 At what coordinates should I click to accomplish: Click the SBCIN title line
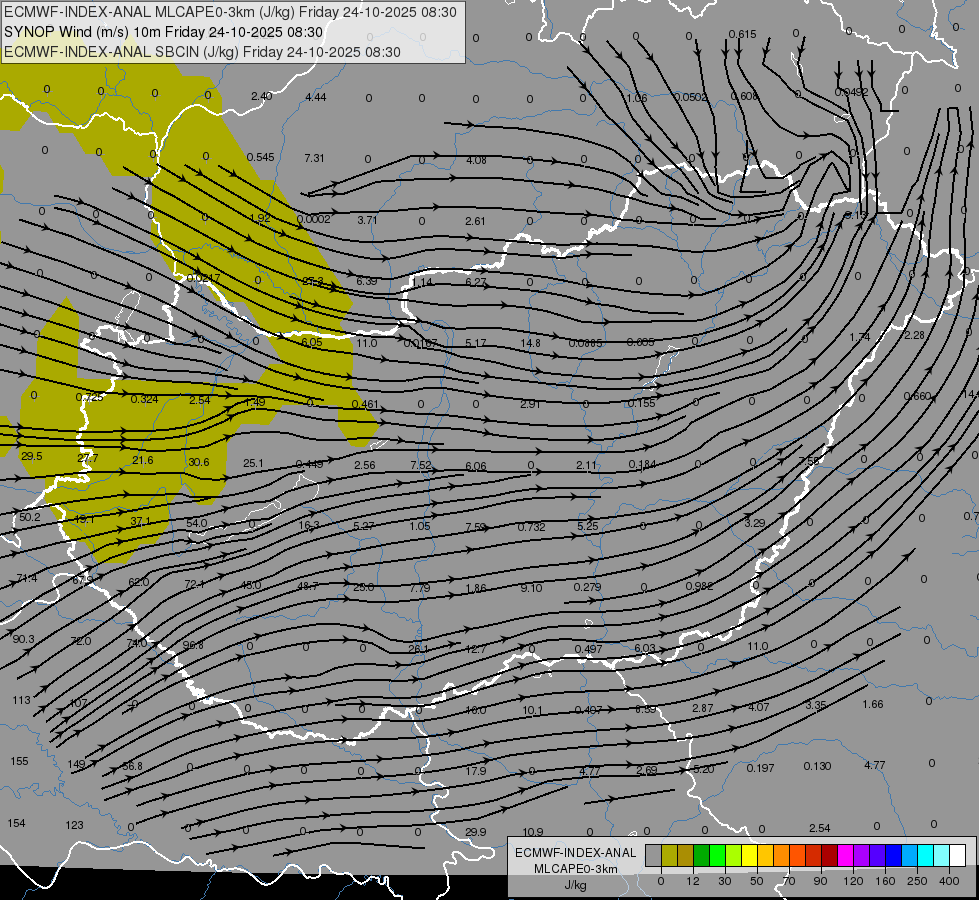(x=202, y=52)
